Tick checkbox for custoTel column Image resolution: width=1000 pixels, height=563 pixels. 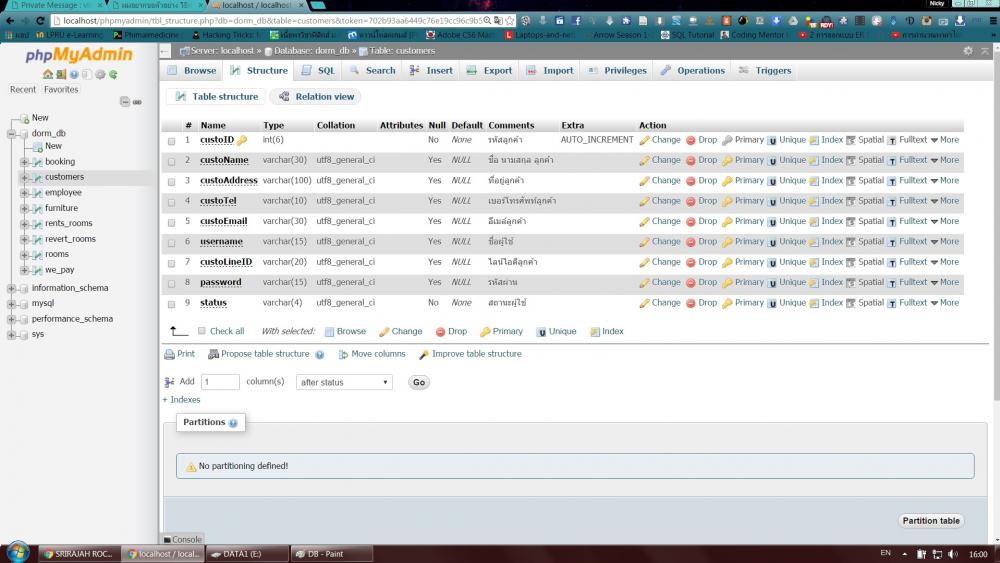[172, 202]
